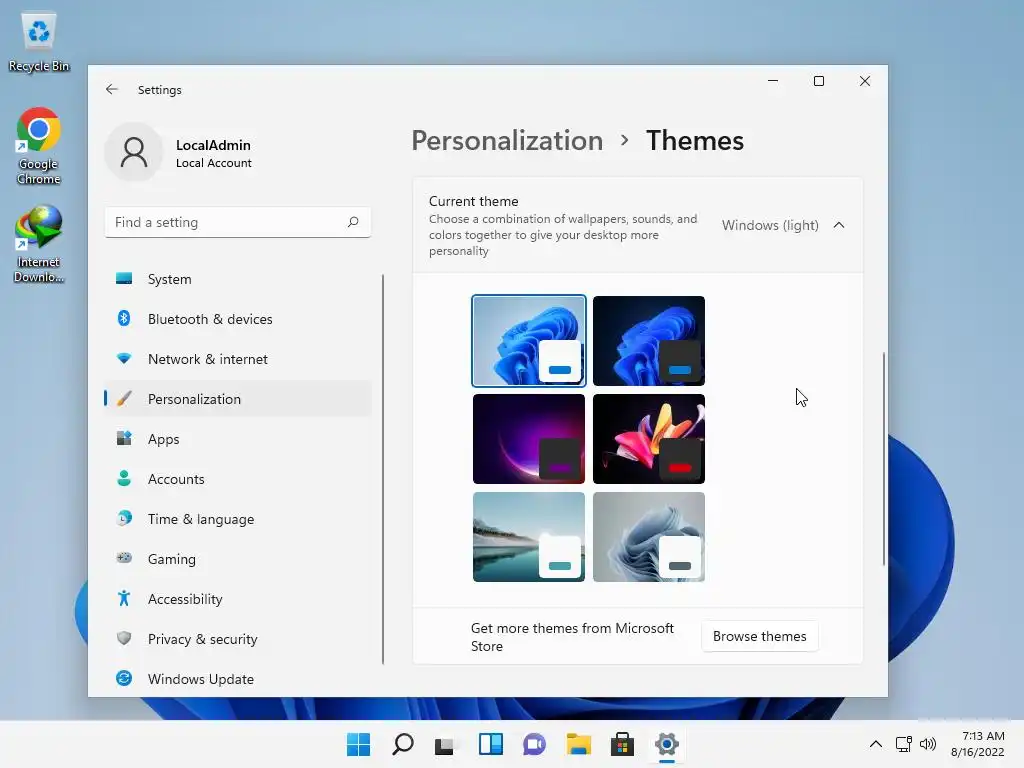Select the Internet Download Manager desktop shortcut
Screen dimensions: 1024x768
39,244
